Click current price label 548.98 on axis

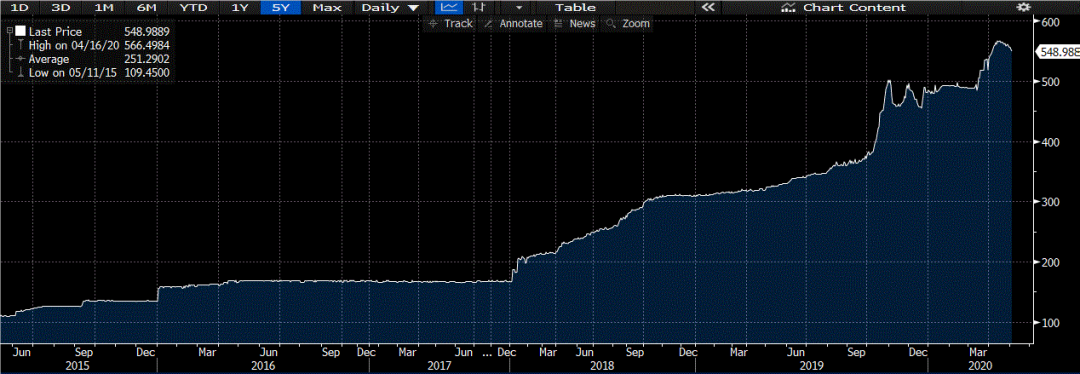coord(1059,52)
